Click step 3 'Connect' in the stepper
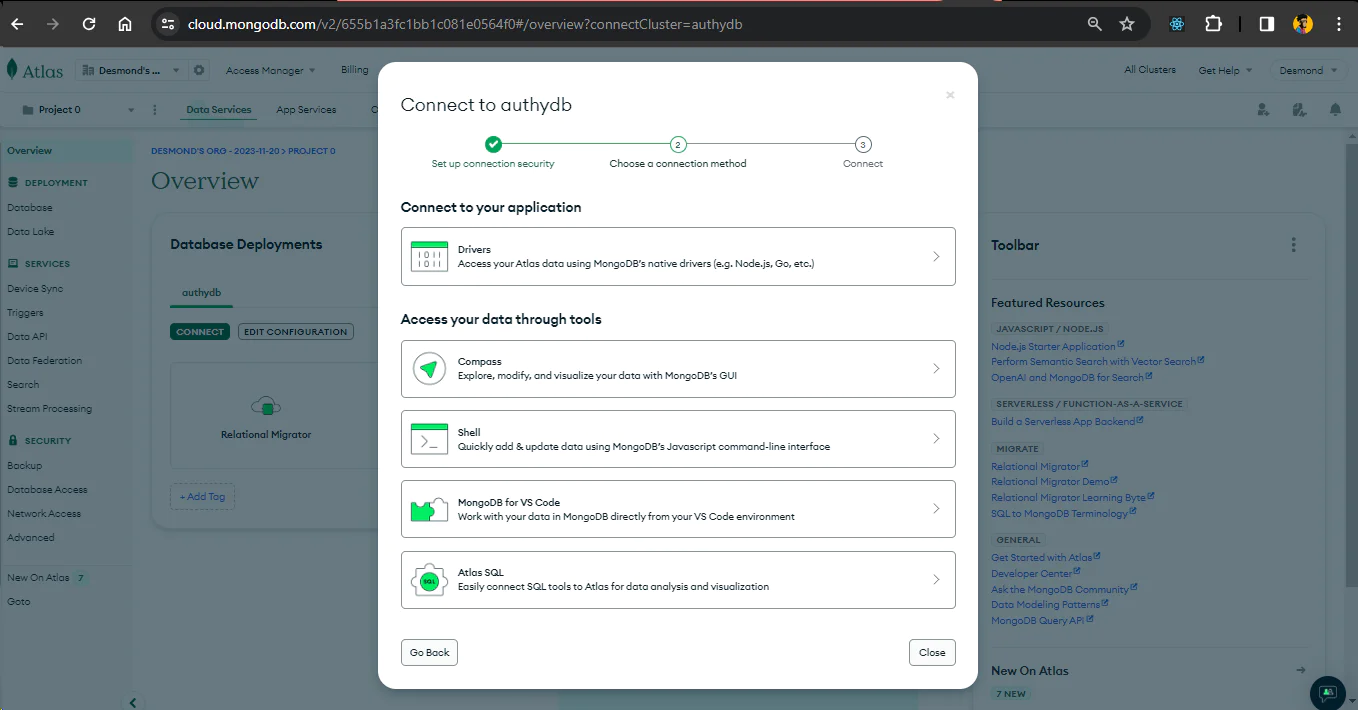 click(863, 153)
